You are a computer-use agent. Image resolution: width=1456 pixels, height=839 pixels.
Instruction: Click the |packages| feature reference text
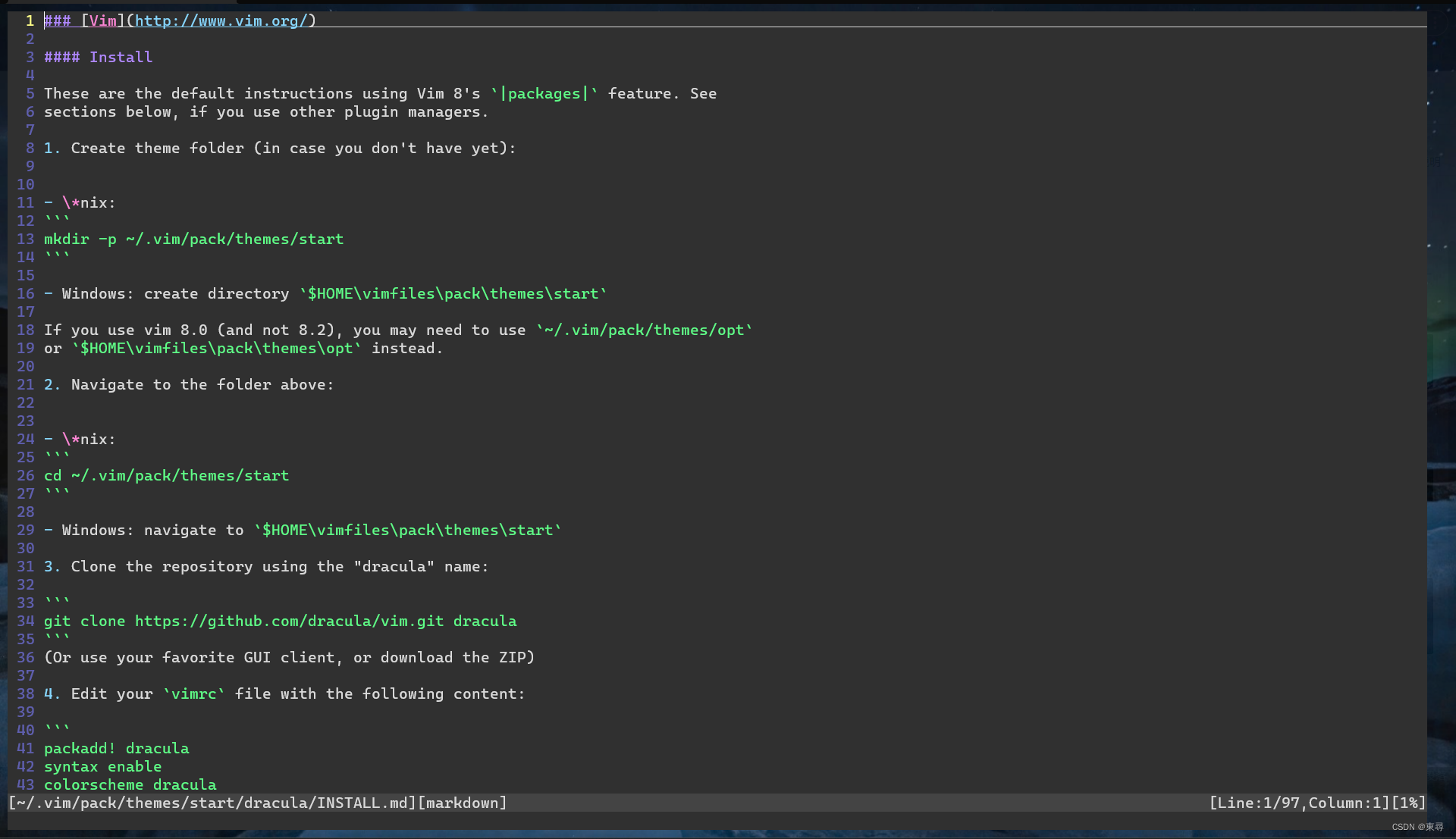tap(546, 93)
